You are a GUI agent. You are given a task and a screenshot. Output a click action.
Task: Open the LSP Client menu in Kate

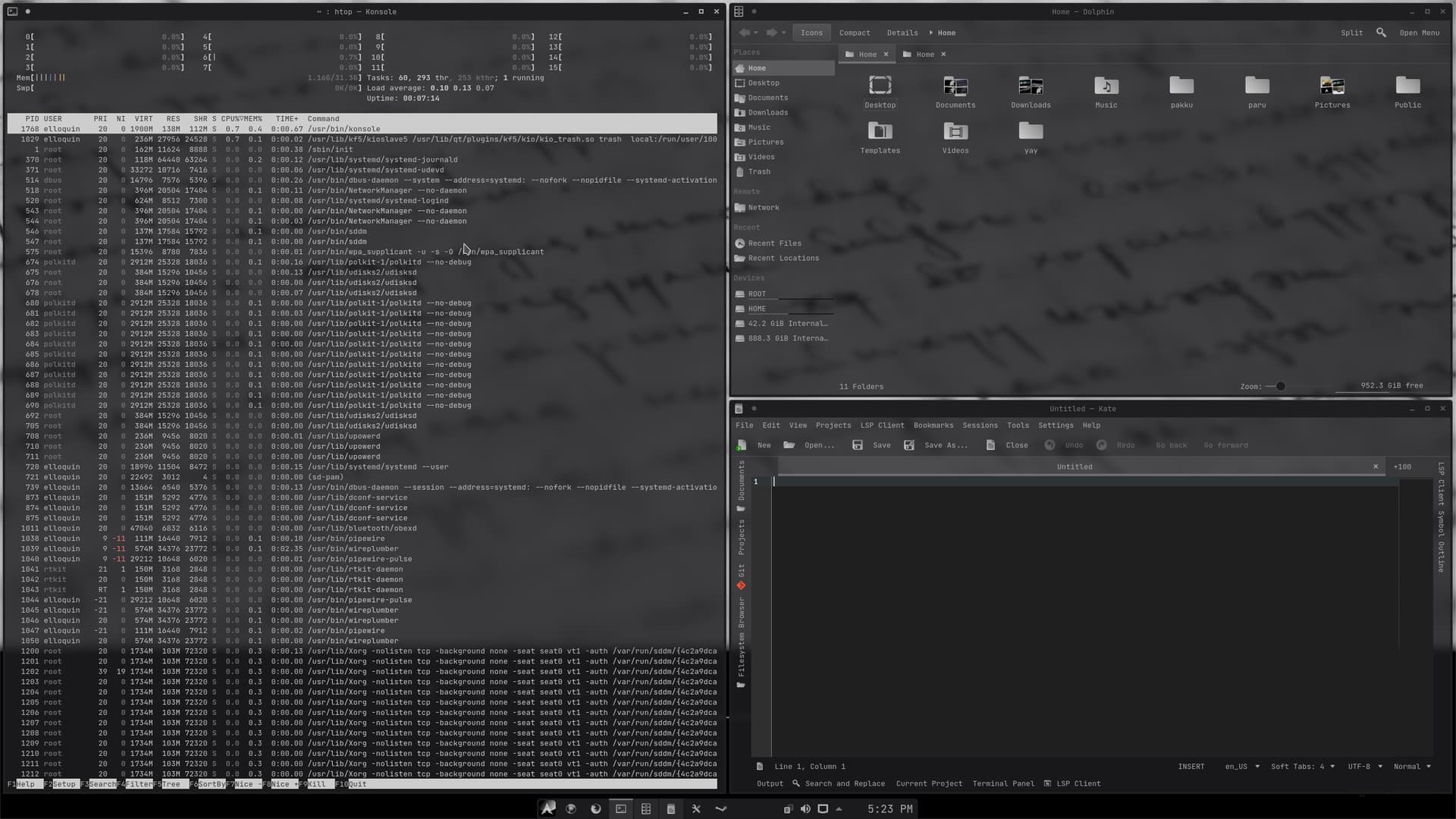pyautogui.click(x=882, y=425)
